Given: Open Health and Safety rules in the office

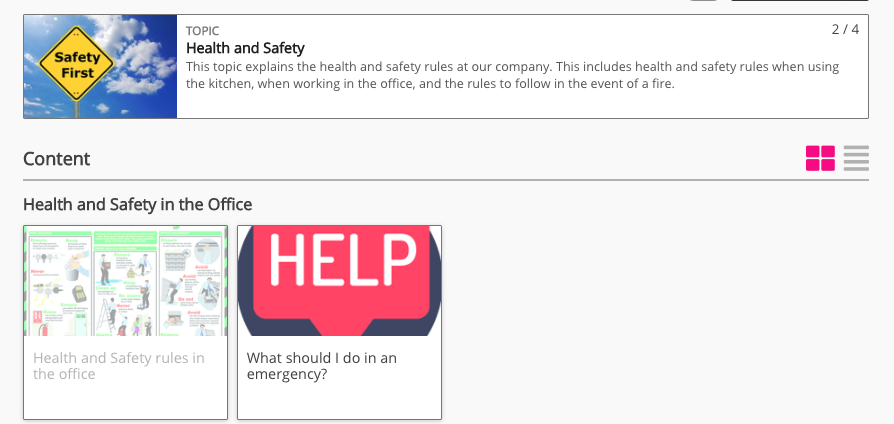Looking at the screenshot, I should [x=119, y=366].
